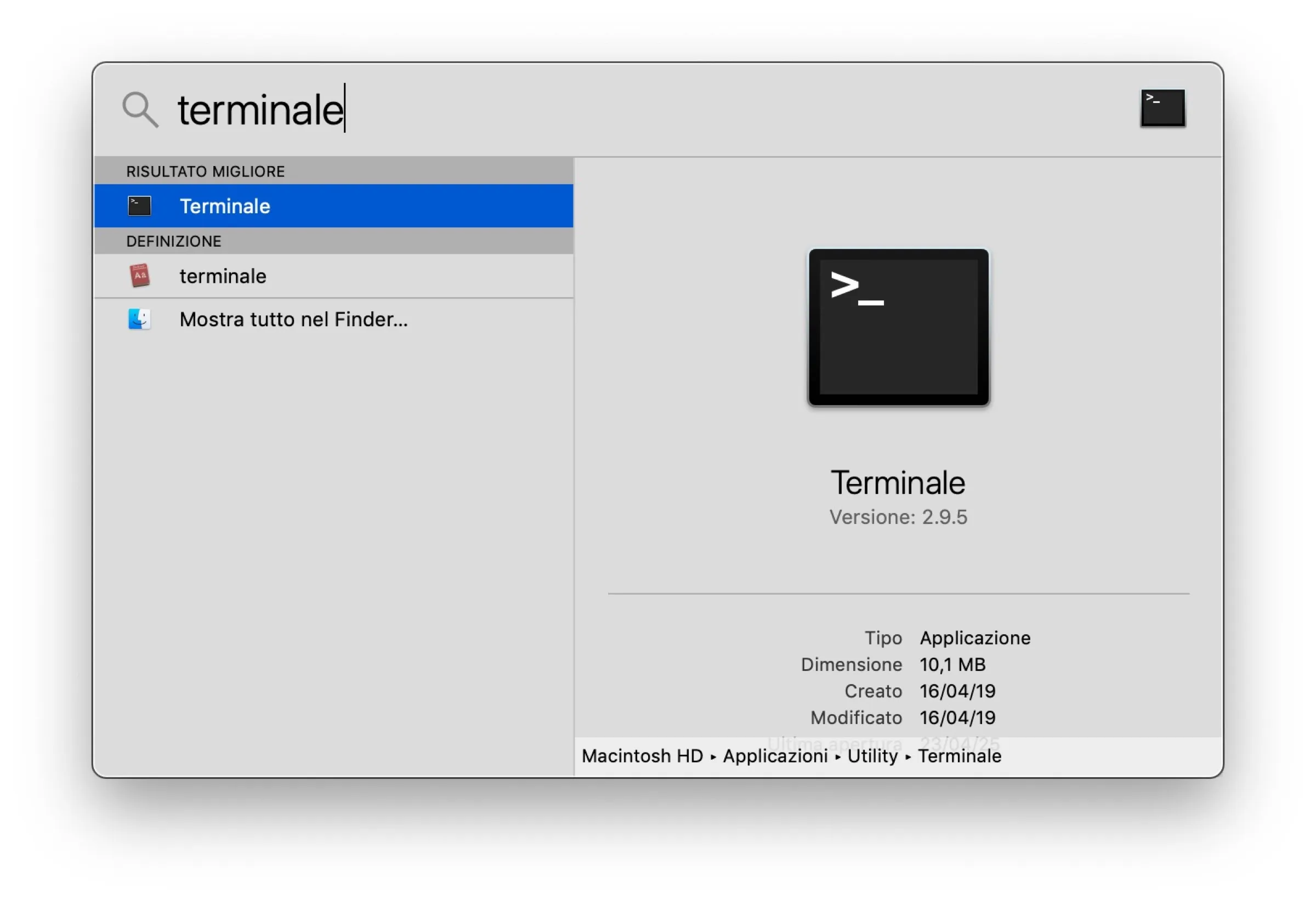Screen dimensions: 1316x900
Task: Click Terminale at the end of the breadcrumb path
Action: (x=959, y=755)
